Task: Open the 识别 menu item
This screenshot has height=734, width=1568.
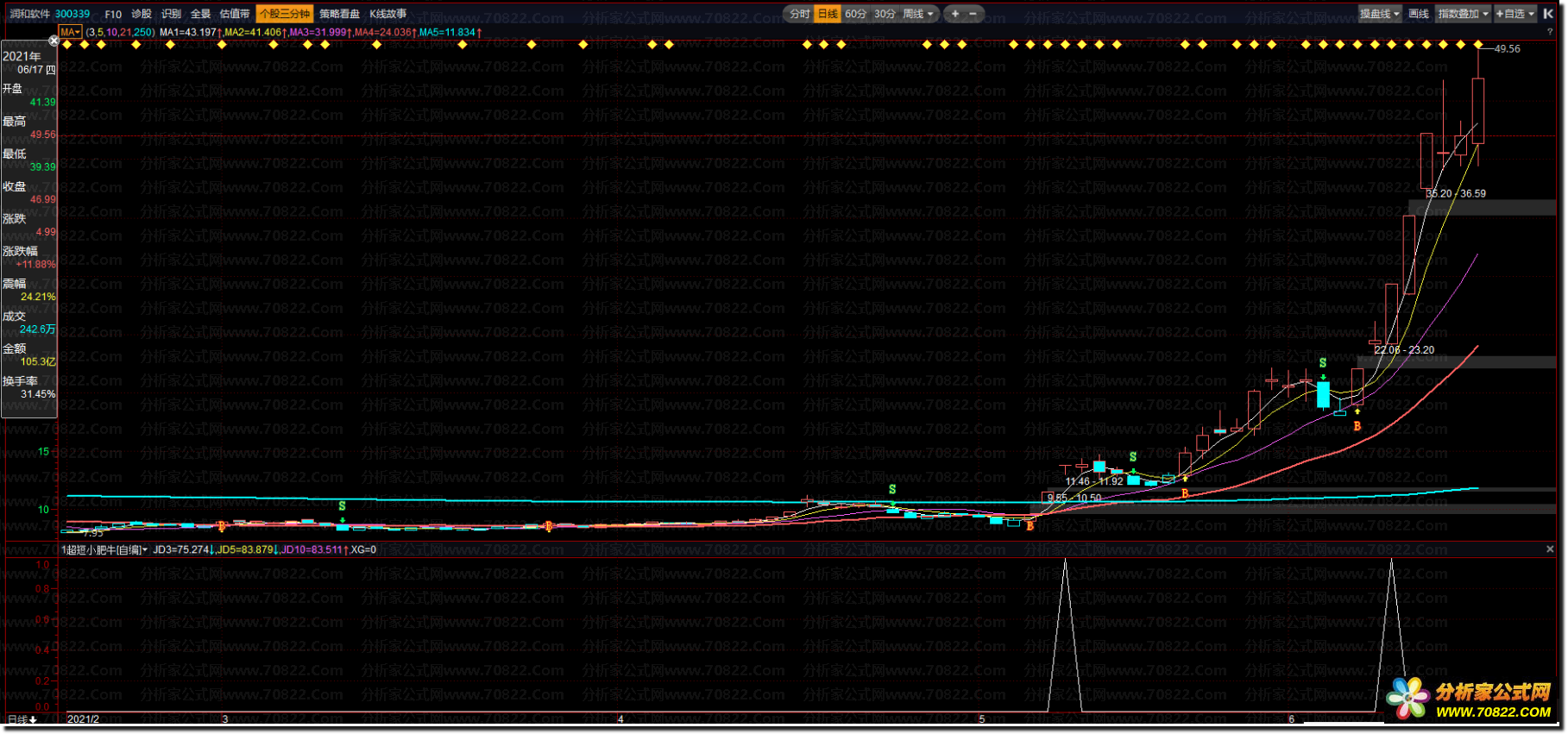Action: [171, 14]
